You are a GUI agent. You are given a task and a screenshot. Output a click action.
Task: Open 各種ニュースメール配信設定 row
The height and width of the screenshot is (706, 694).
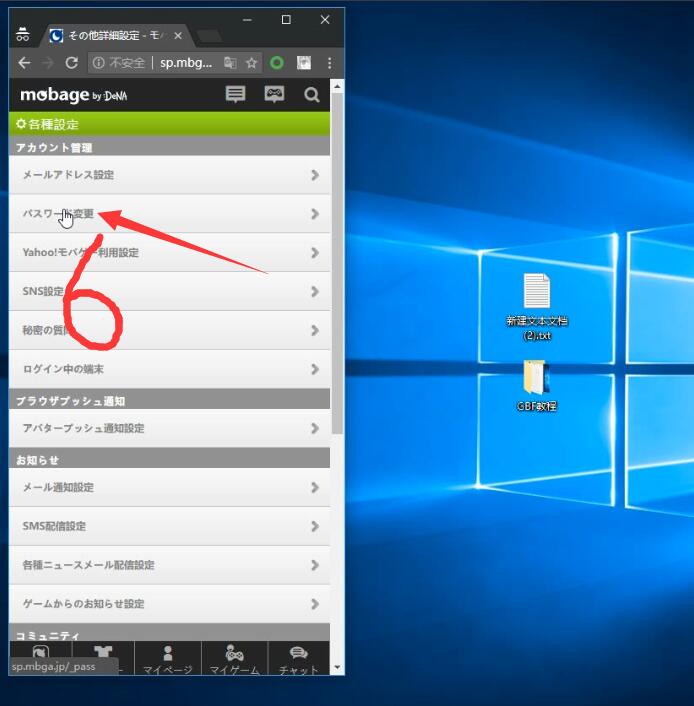coord(169,565)
